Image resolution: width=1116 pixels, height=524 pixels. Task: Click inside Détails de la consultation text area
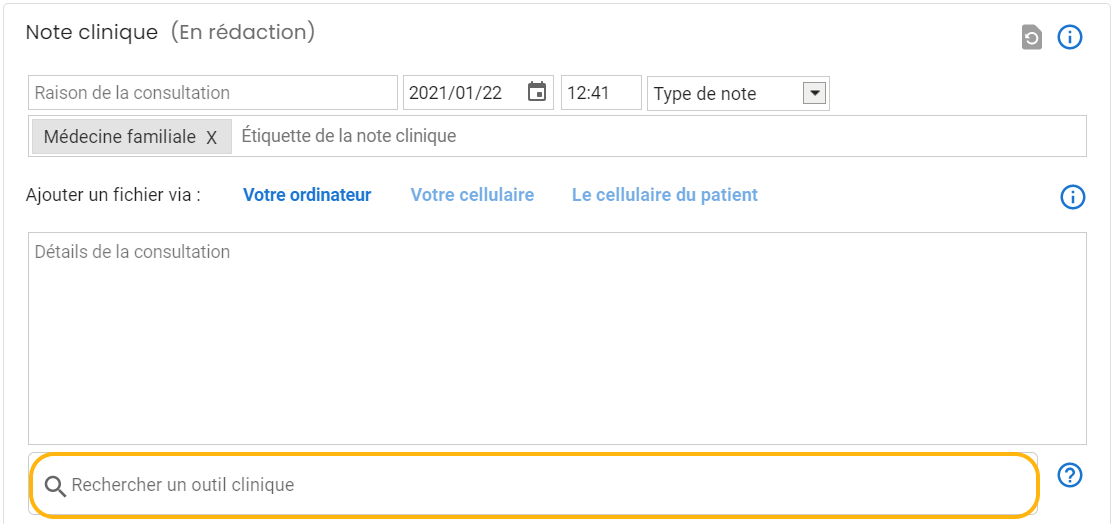point(557,340)
